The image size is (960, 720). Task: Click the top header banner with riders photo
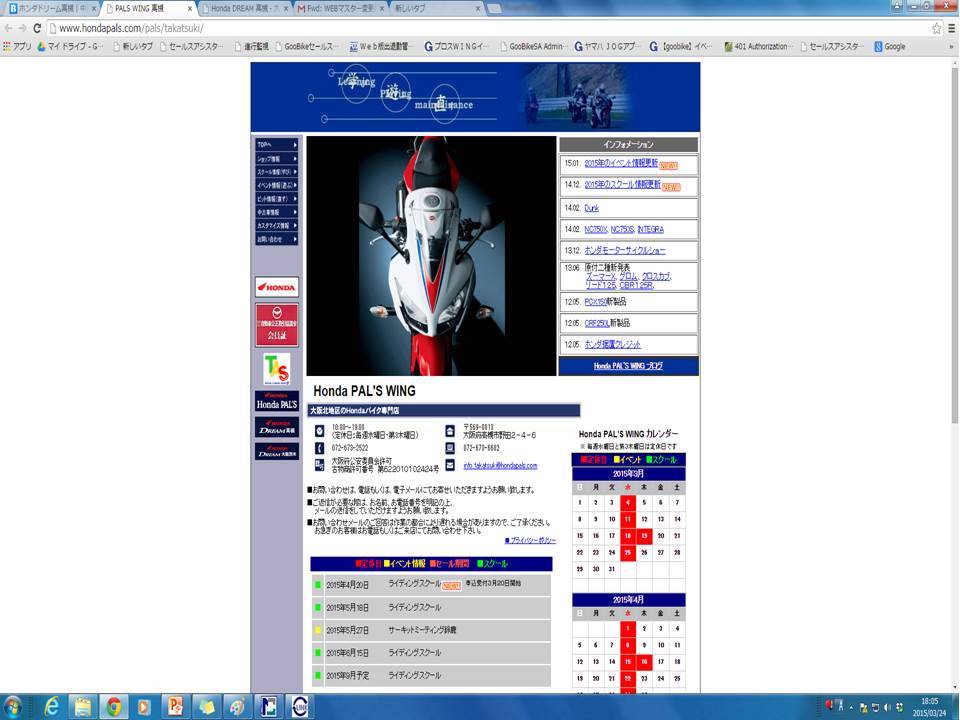tap(475, 97)
